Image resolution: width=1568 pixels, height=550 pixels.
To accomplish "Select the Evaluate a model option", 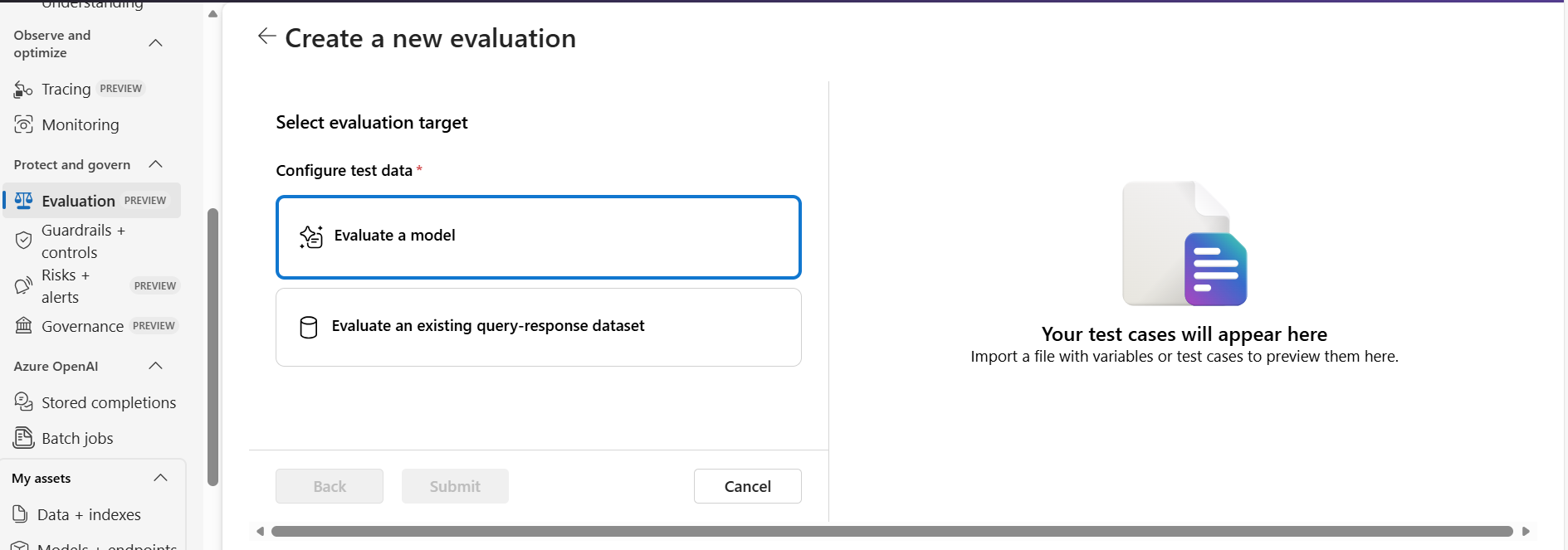I will click(538, 236).
